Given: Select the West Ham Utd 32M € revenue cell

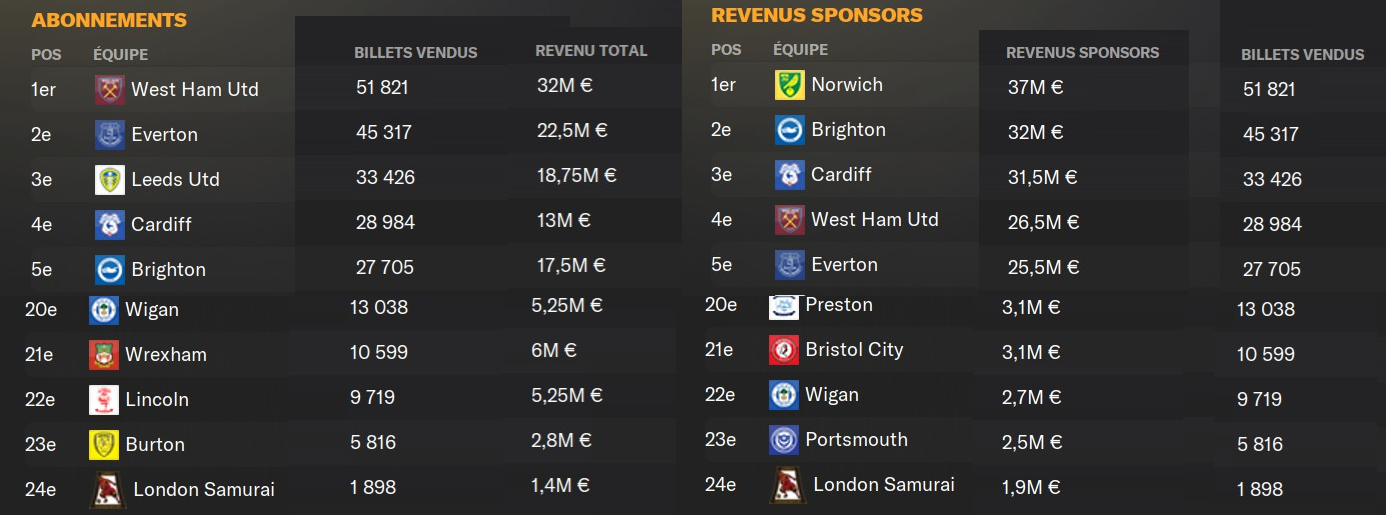Looking at the screenshot, I should 565,86.
